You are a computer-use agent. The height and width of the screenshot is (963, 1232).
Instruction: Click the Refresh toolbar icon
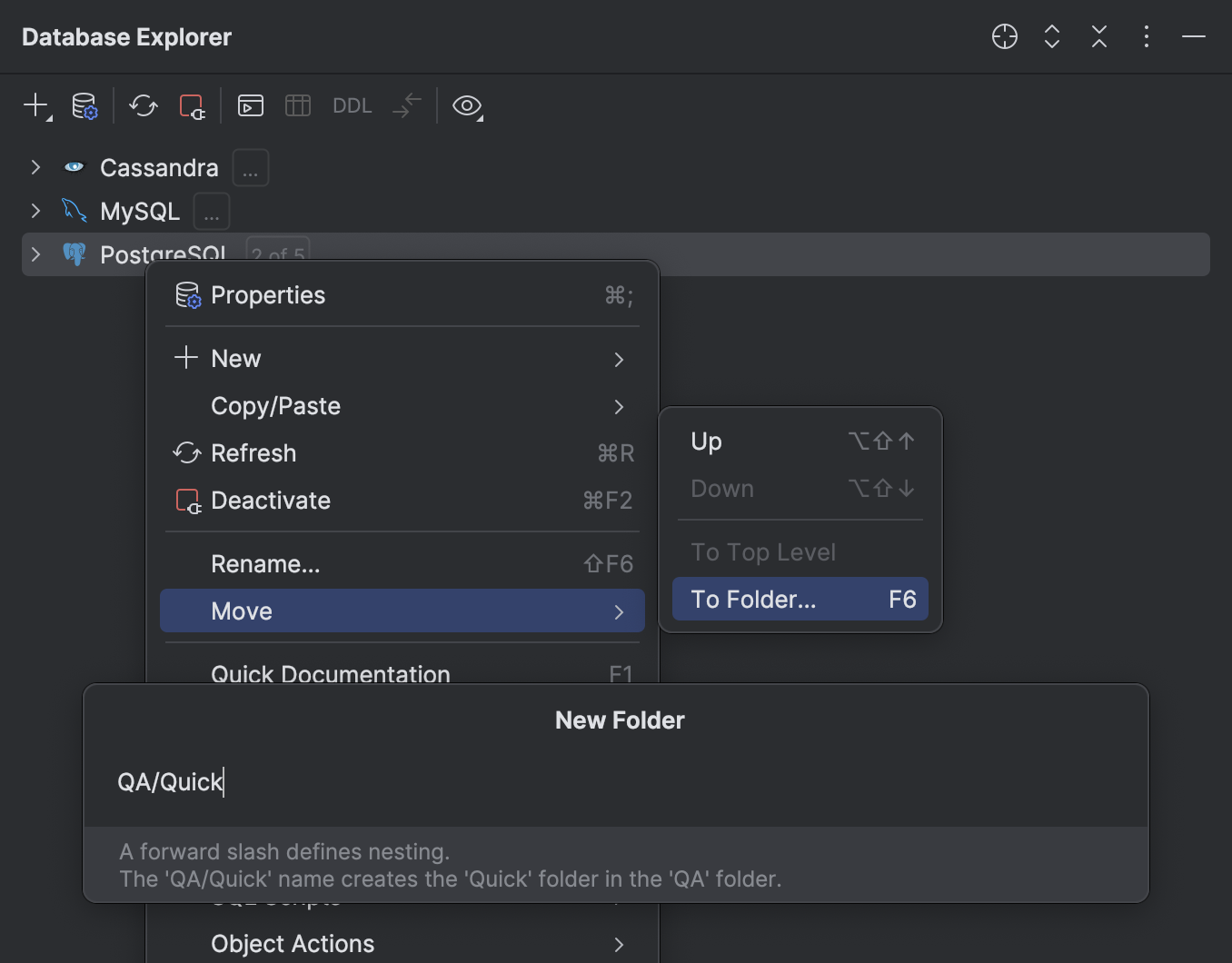(x=144, y=105)
